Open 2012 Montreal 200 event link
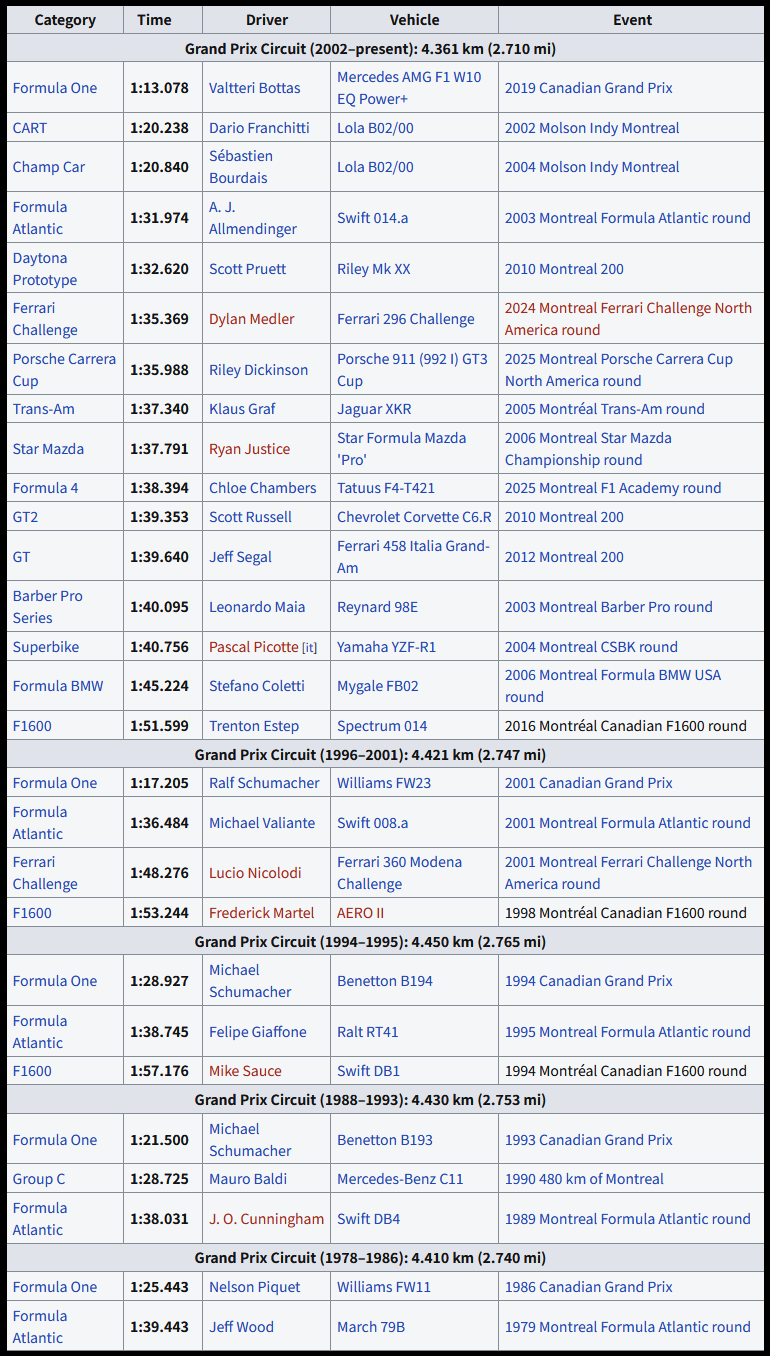Image resolution: width=770 pixels, height=1356 pixels. tap(564, 557)
